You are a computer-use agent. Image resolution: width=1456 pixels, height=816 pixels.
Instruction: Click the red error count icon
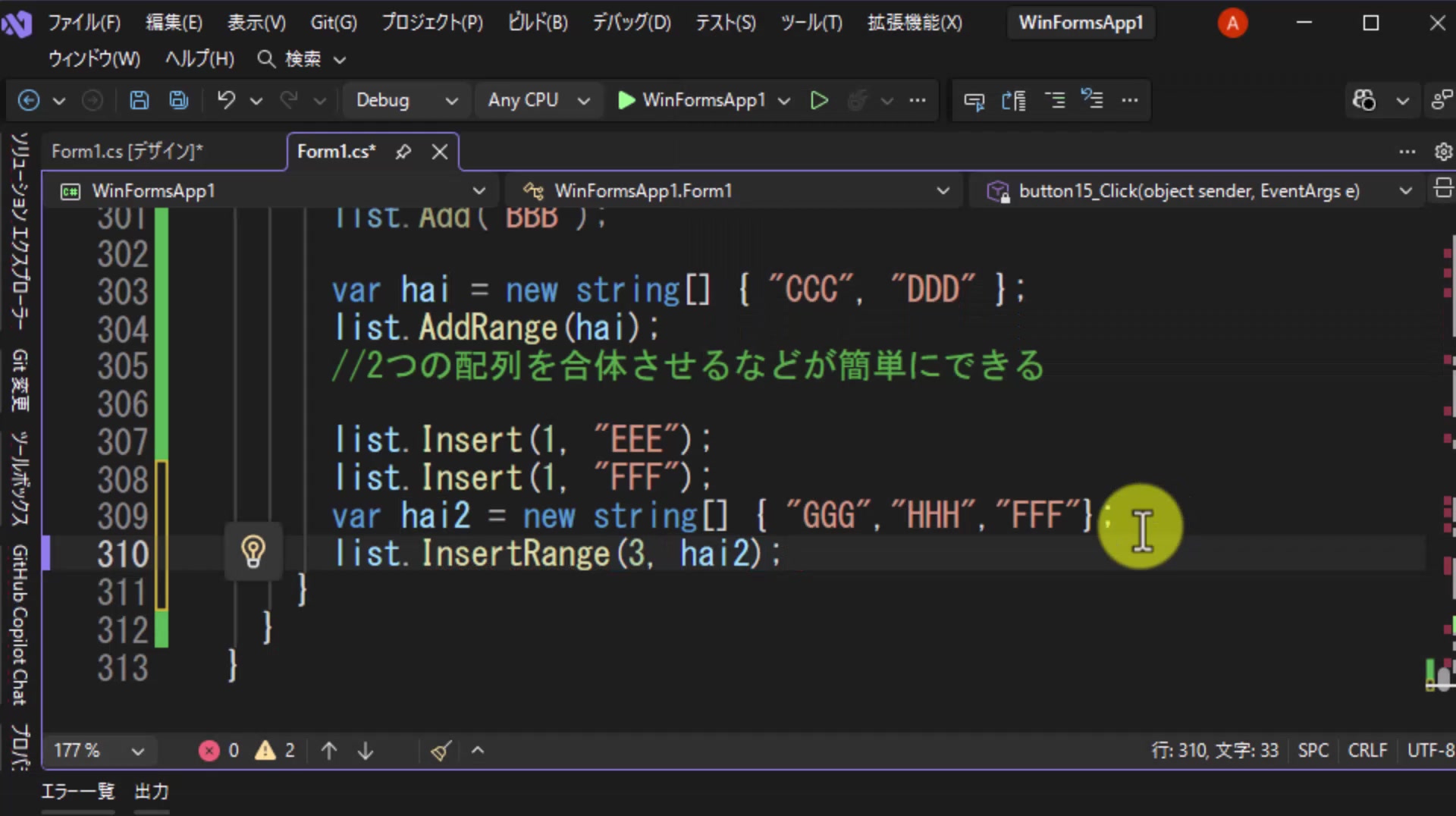209,751
